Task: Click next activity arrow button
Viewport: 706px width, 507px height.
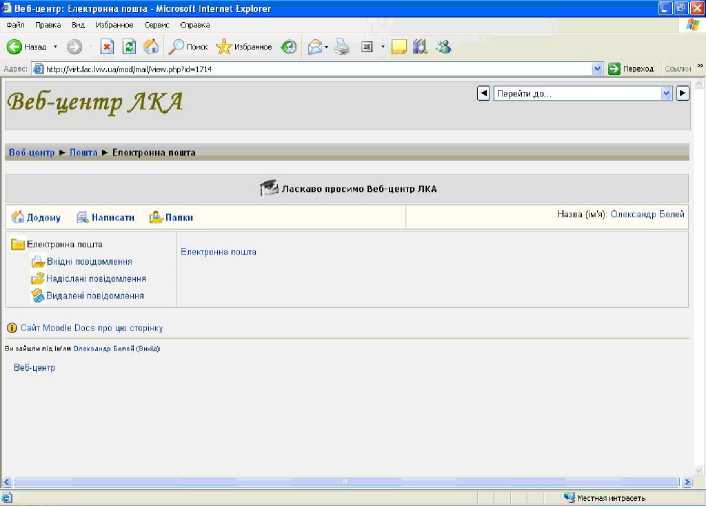Action: click(x=683, y=93)
